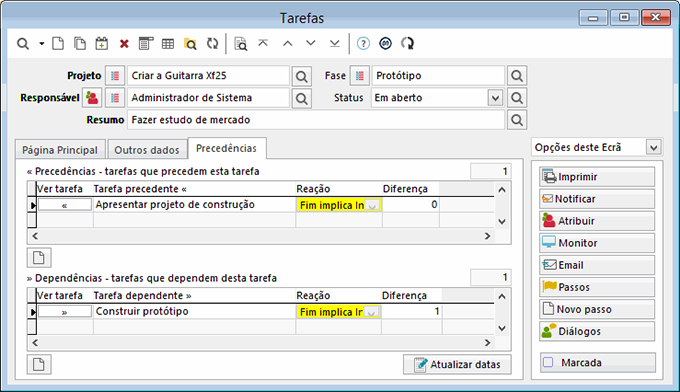This screenshot has width=680, height=392.
Task: Click the Monitor button
Action: [x=597, y=243]
